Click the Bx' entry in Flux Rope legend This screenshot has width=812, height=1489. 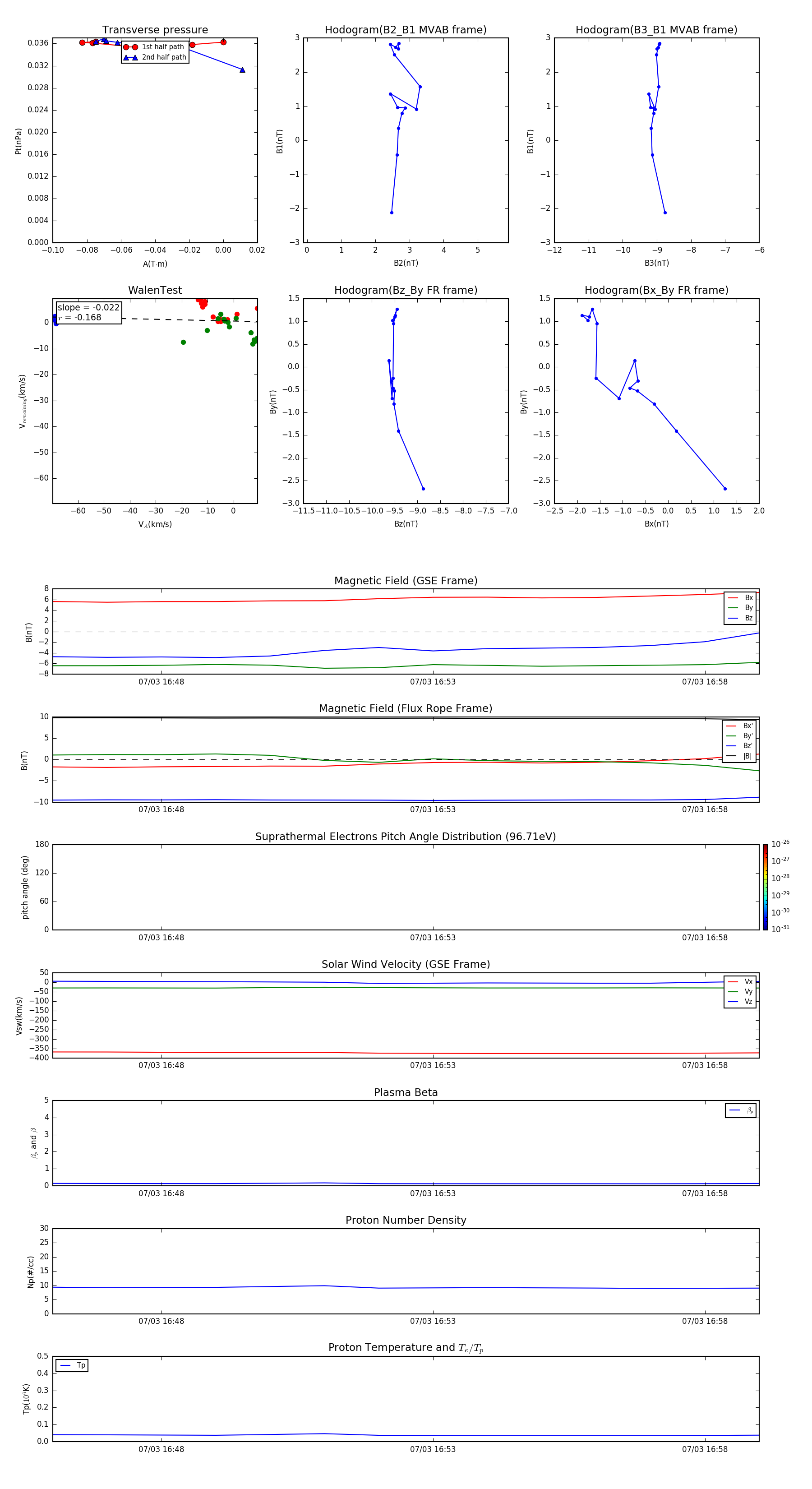click(x=740, y=726)
